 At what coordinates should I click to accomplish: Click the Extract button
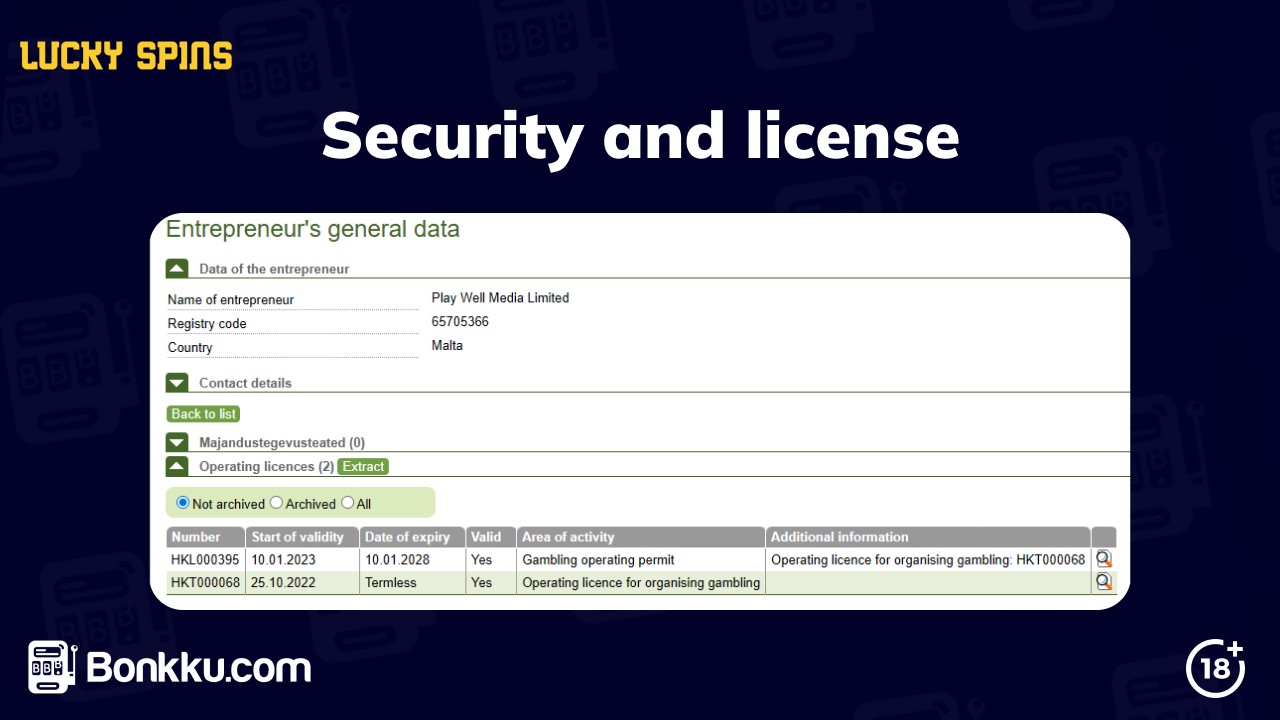click(363, 466)
